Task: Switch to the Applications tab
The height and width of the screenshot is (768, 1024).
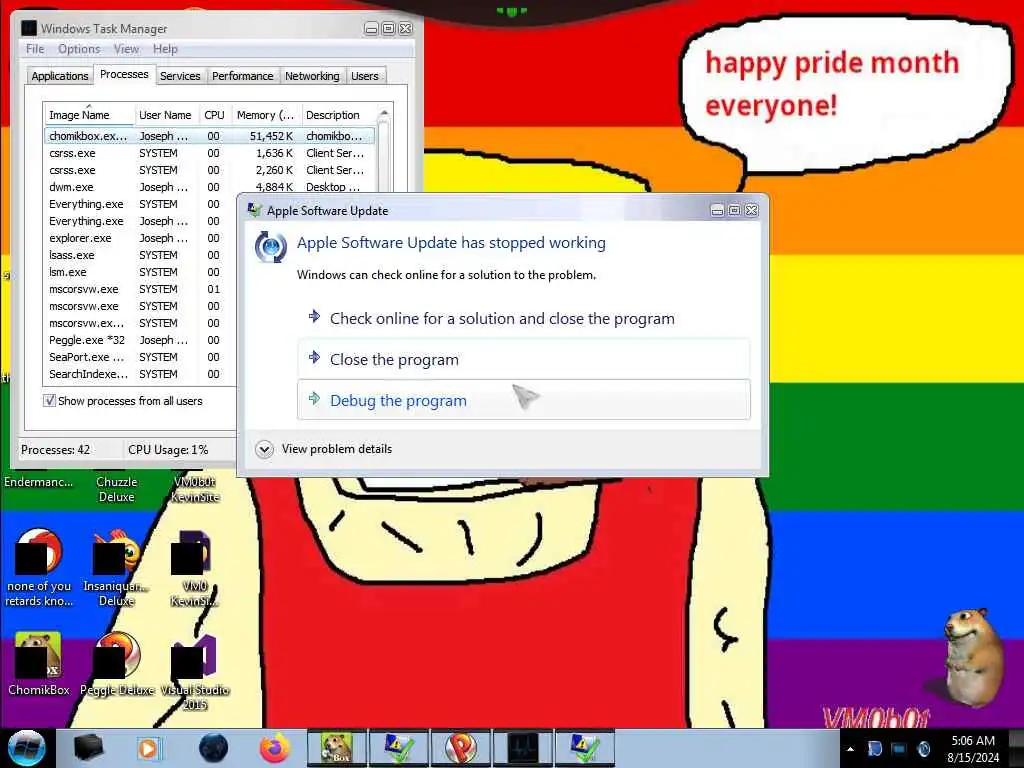Action: [x=59, y=76]
